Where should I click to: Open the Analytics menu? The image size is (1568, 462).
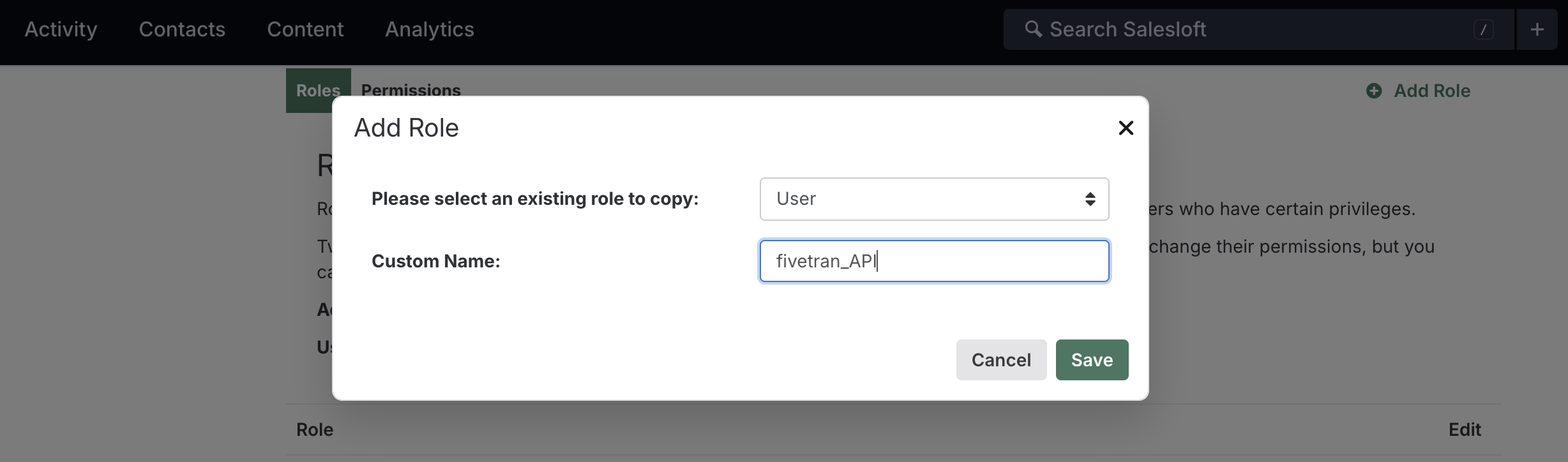click(430, 29)
